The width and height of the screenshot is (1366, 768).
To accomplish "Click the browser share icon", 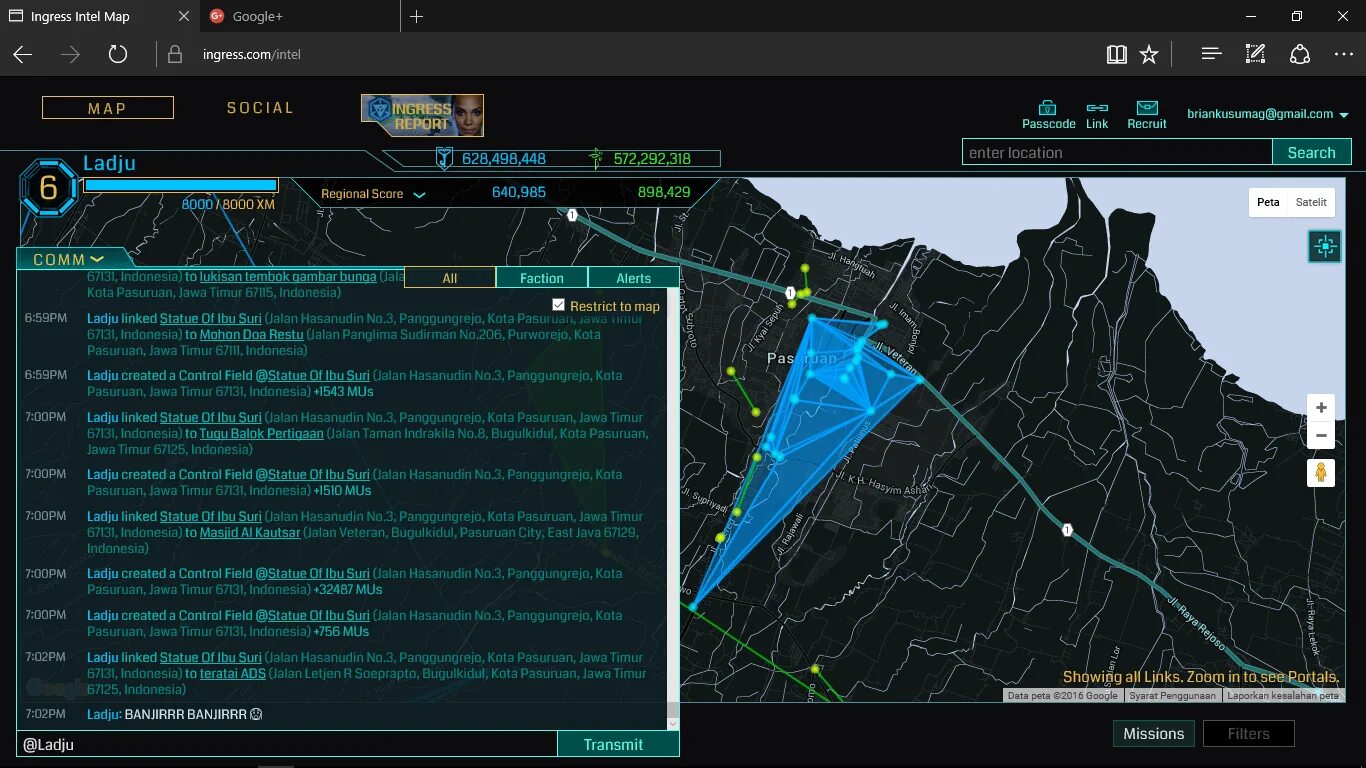I will pos(1299,54).
